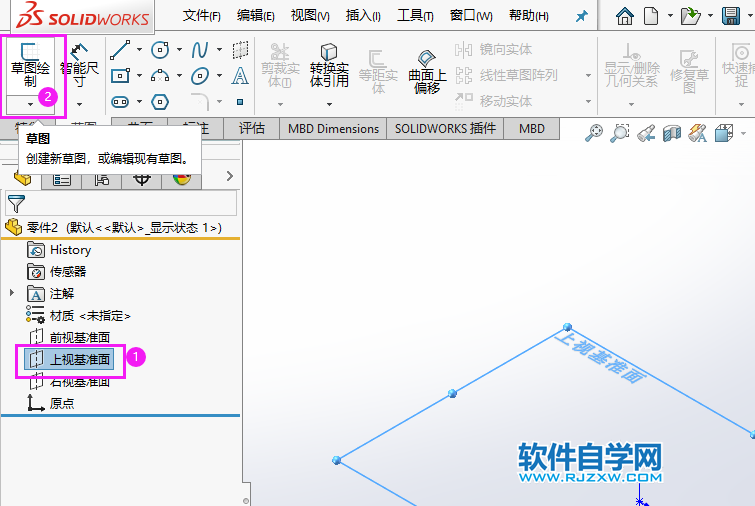
Task: Open the 编辑(E) menu
Action: 256,16
